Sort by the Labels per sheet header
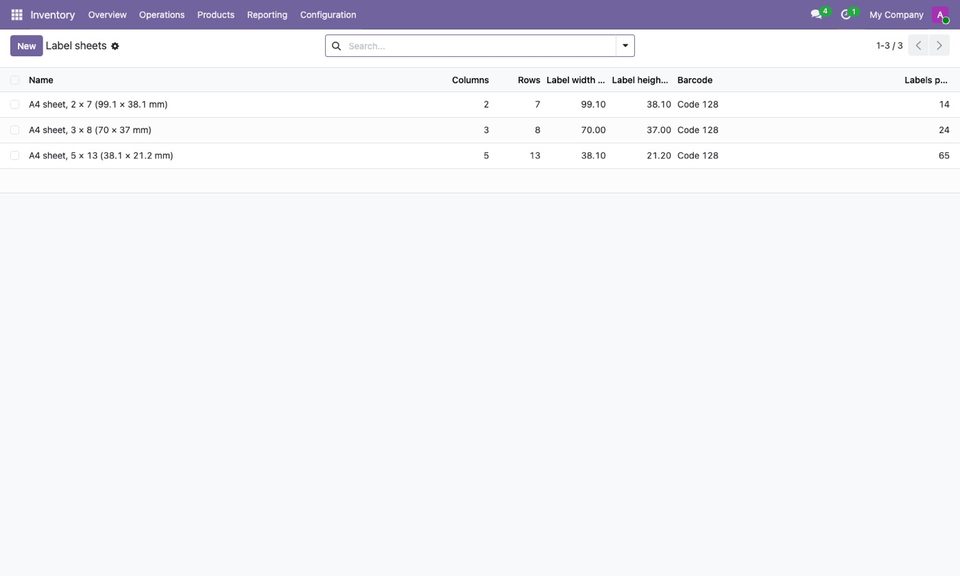 [926, 80]
